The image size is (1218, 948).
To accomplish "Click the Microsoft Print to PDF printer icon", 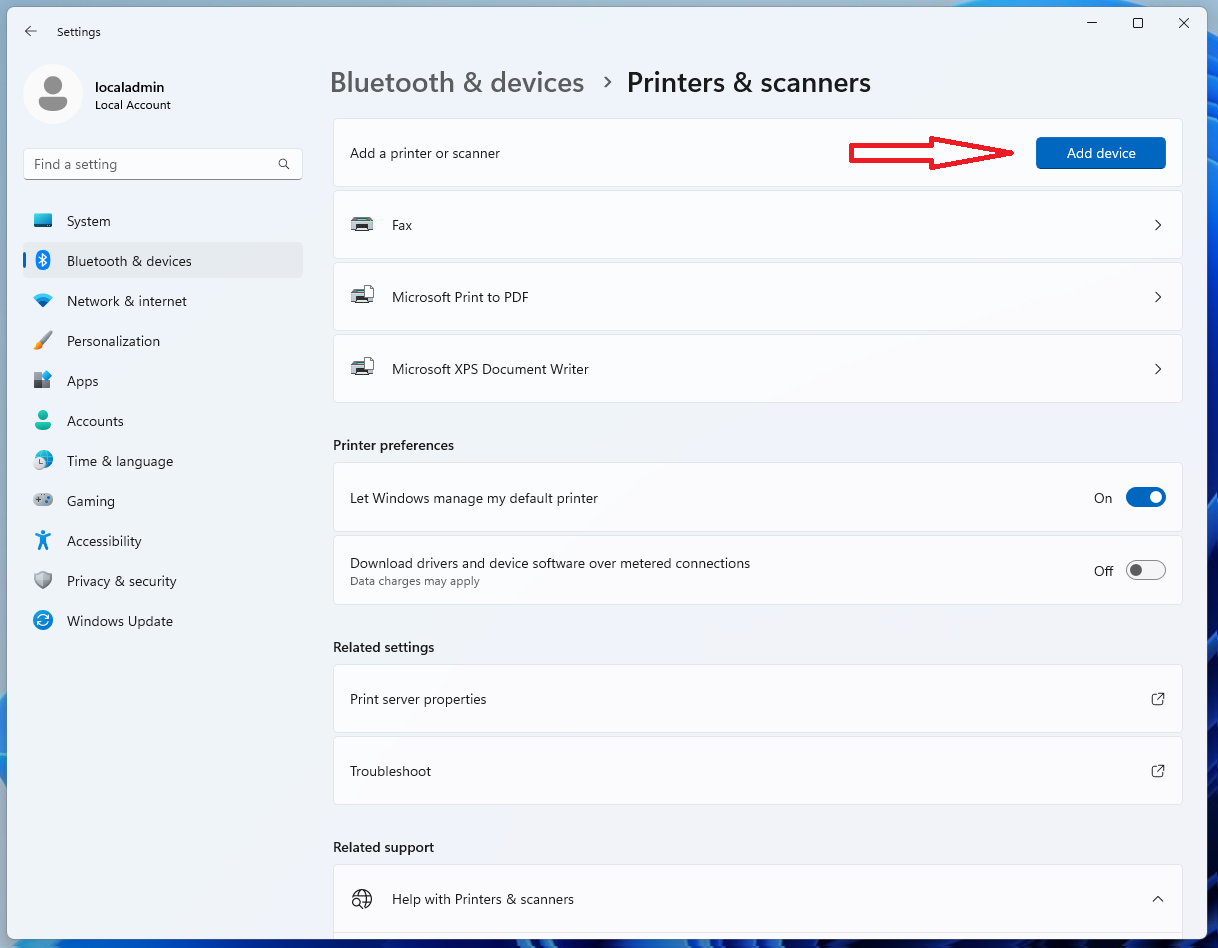I will tap(362, 297).
